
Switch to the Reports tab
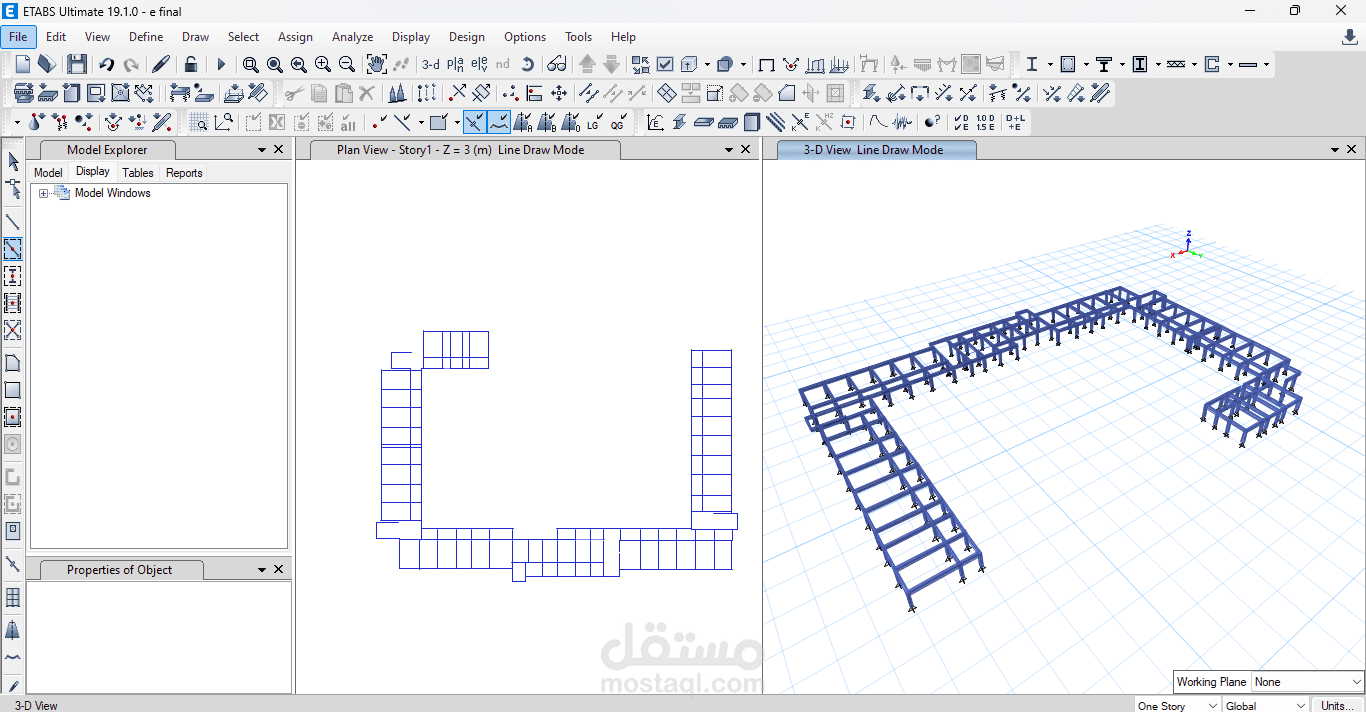(x=184, y=173)
